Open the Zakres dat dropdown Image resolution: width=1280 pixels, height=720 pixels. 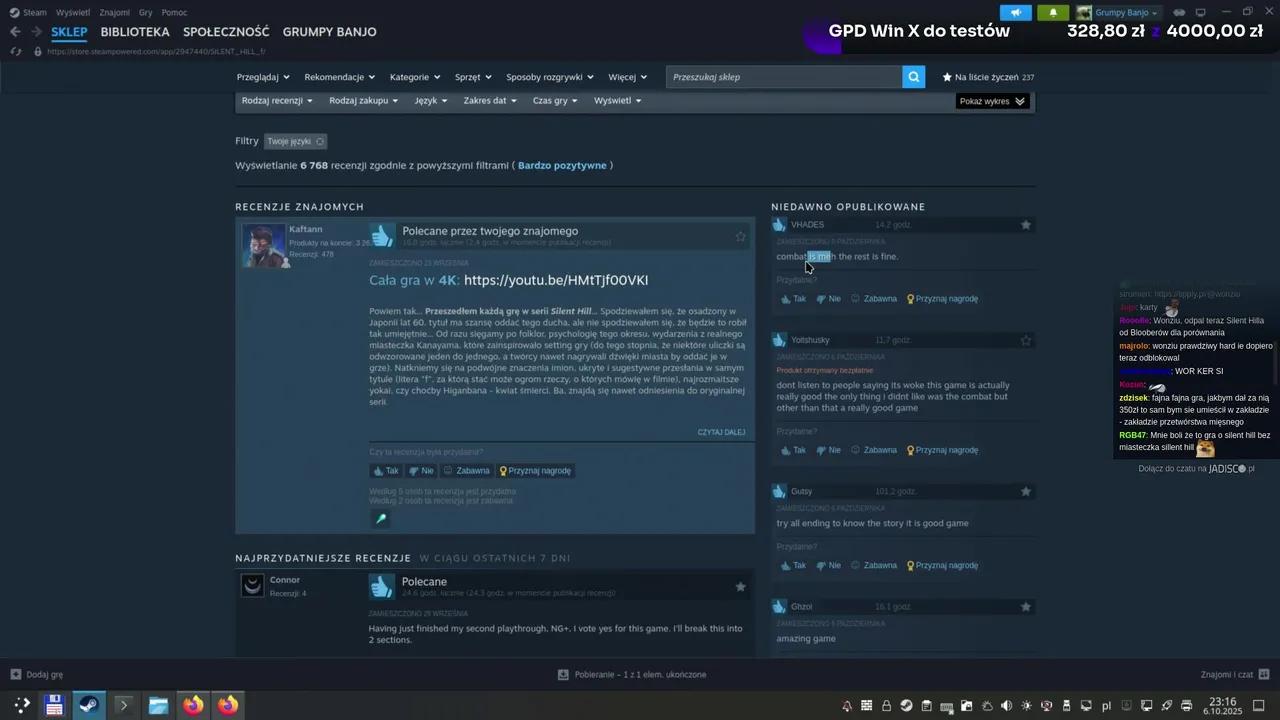click(x=489, y=101)
